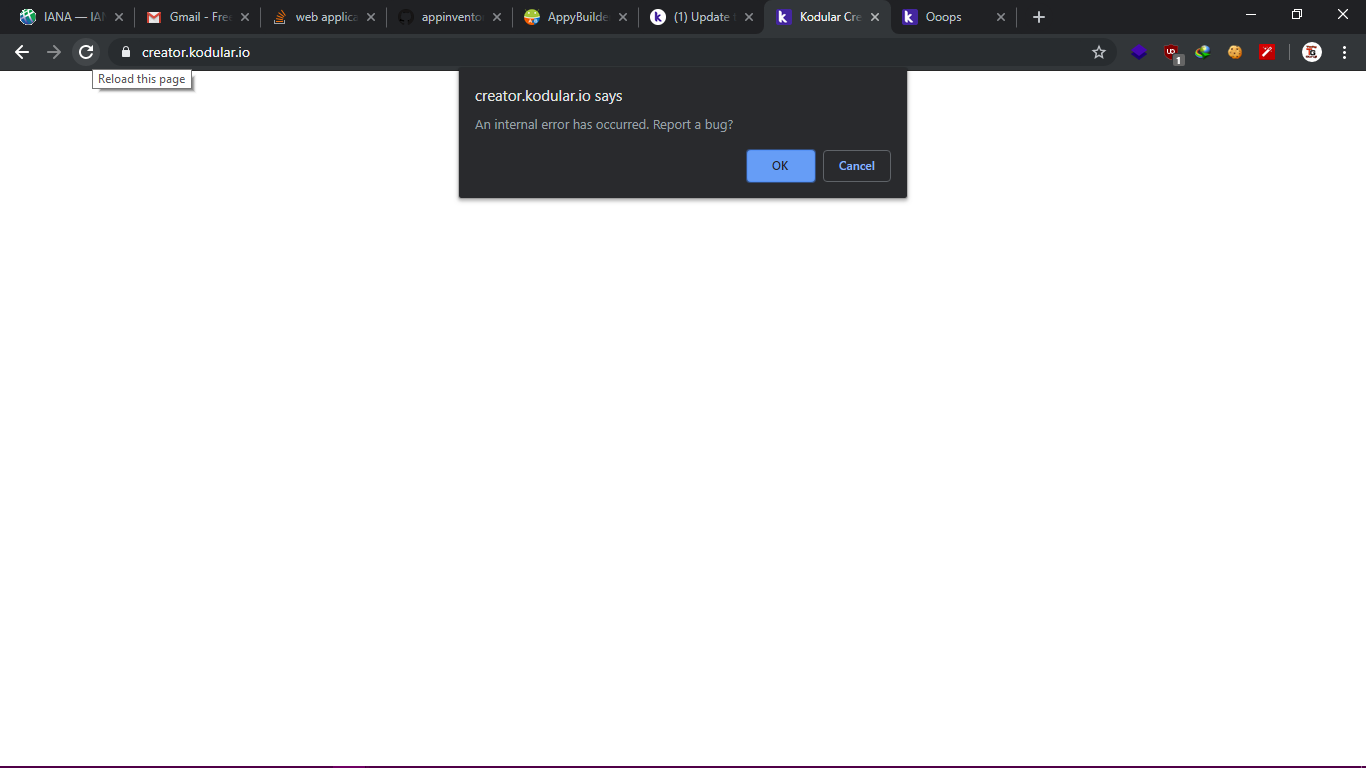The width and height of the screenshot is (1366, 768).
Task: Open the Chrome three-dot menu
Action: tap(1344, 52)
